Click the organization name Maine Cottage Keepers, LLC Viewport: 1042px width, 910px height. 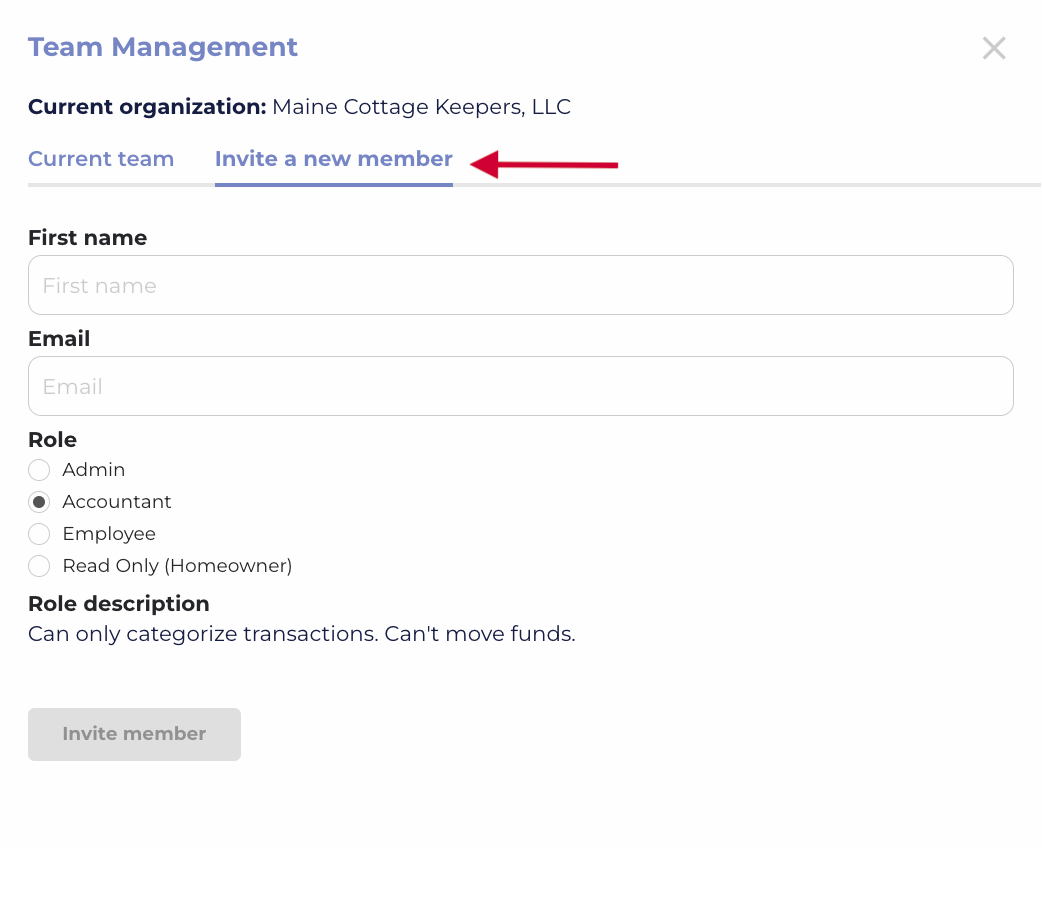tap(421, 107)
